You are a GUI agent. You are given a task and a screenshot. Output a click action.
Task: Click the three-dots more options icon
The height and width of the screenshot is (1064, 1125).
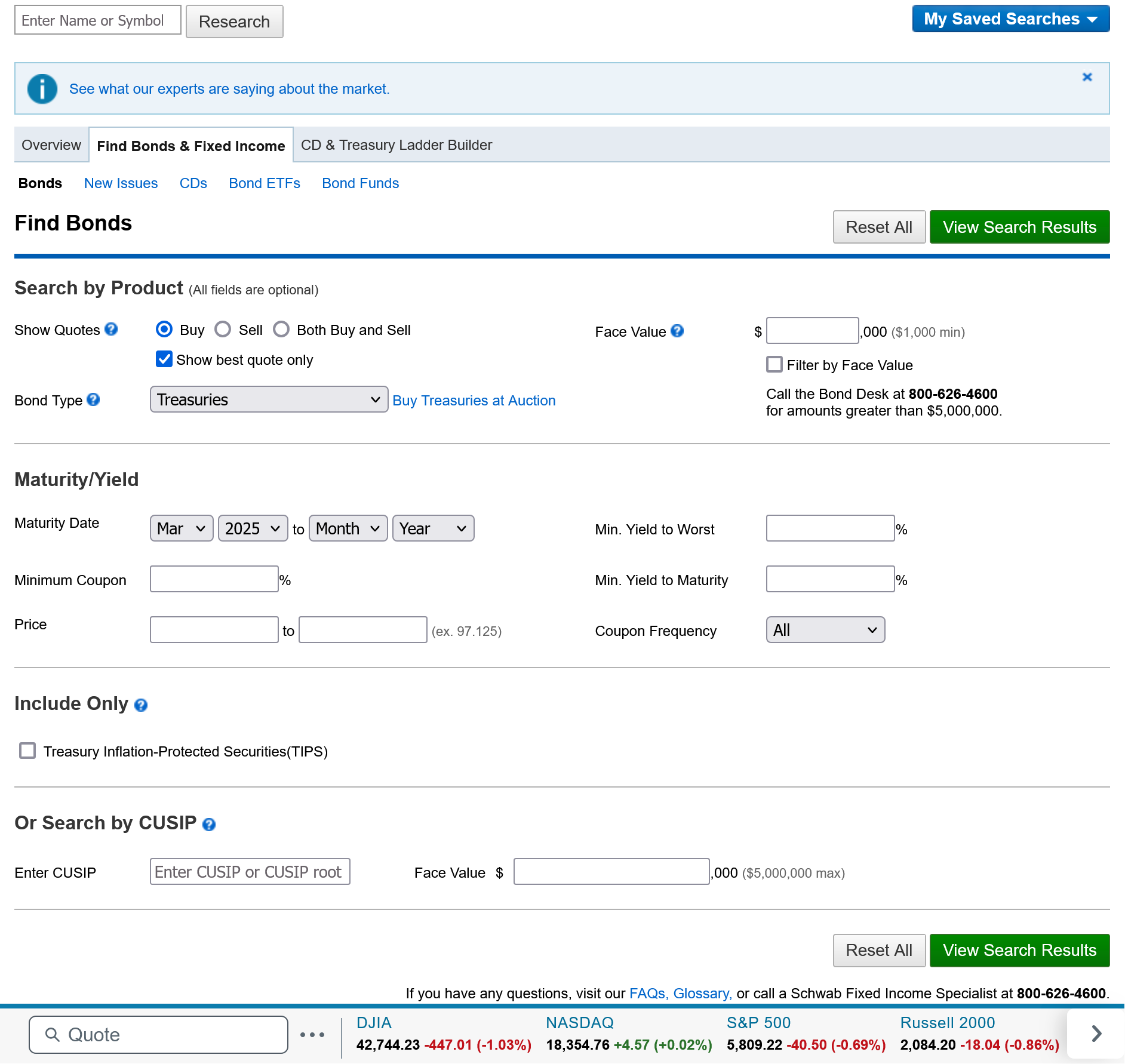point(312,1035)
